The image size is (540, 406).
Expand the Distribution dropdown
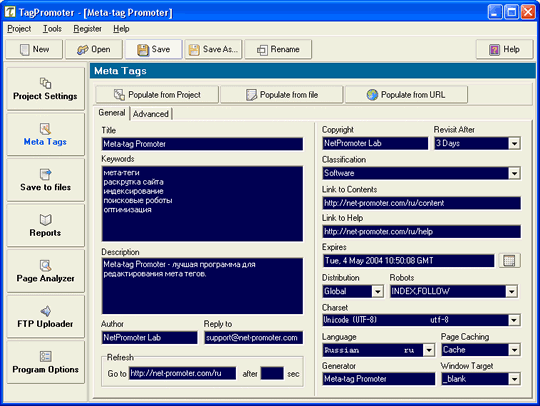pyautogui.click(x=377, y=291)
